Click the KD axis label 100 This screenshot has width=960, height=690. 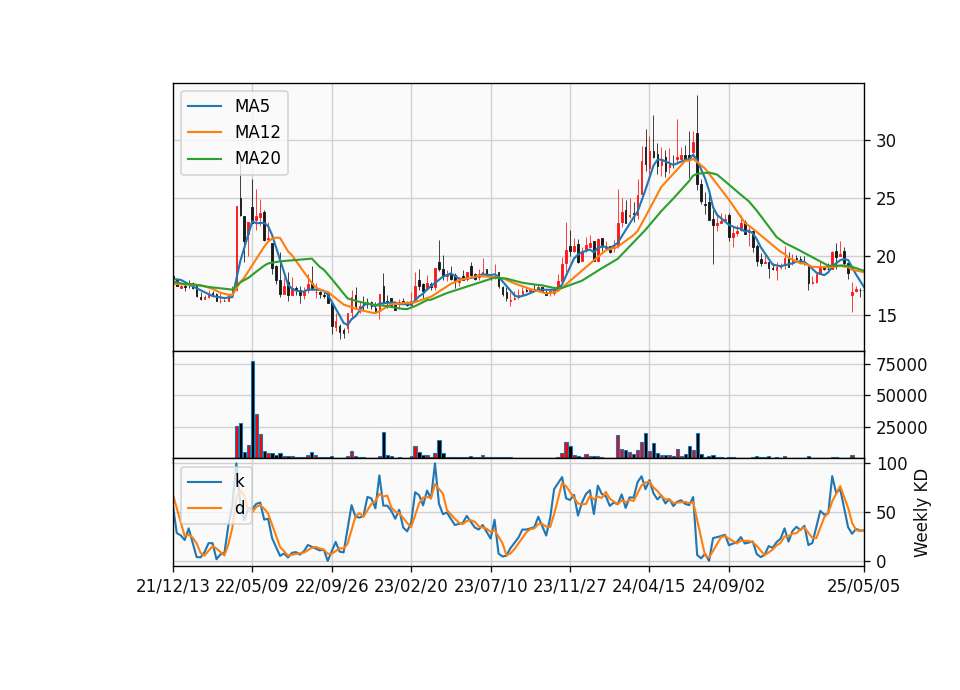(891, 464)
